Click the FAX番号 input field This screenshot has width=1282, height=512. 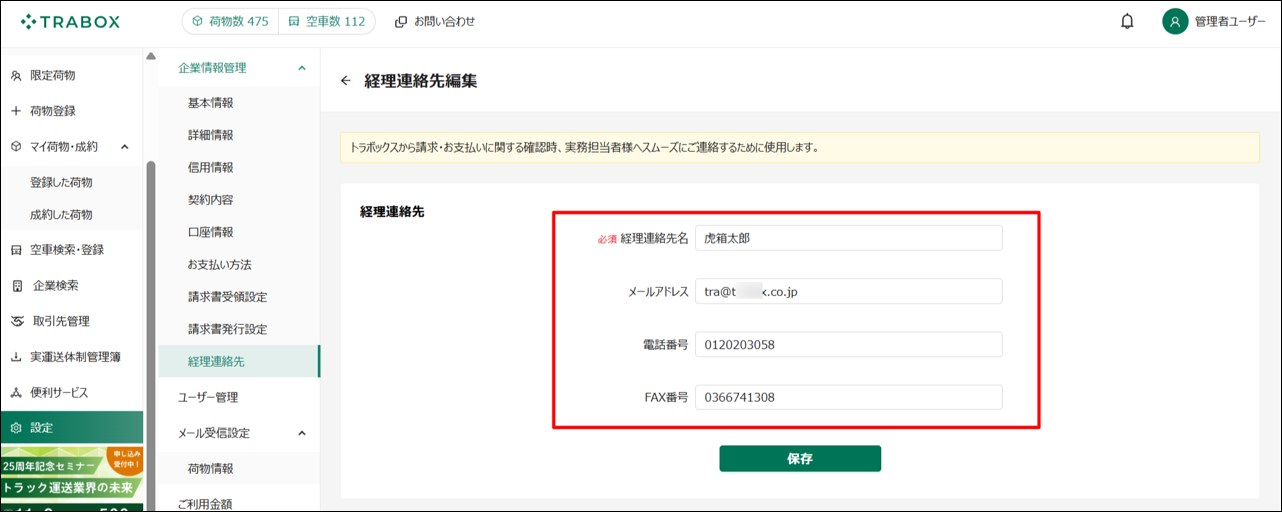[848, 398]
